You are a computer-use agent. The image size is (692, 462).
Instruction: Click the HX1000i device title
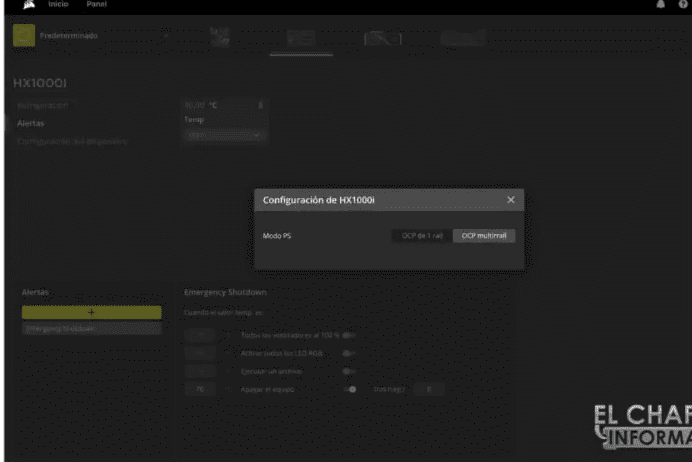click(40, 83)
